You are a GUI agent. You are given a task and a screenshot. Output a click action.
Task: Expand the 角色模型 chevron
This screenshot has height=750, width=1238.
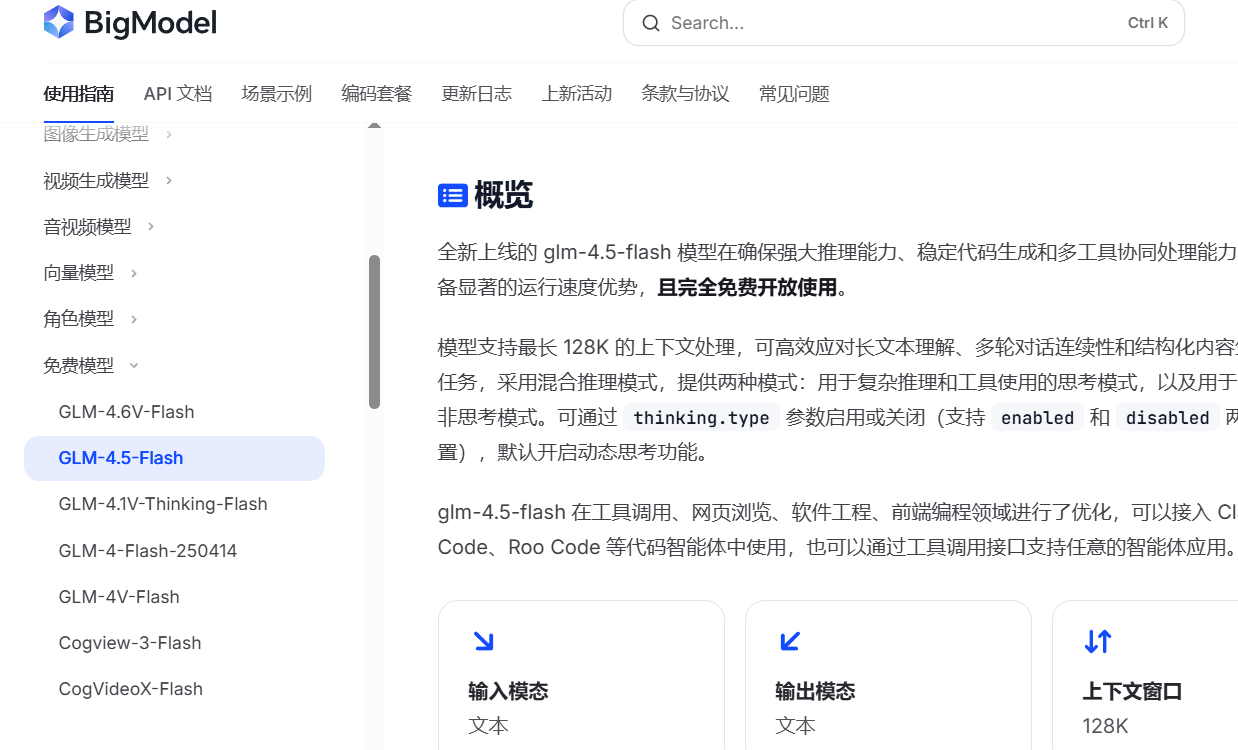(x=133, y=319)
